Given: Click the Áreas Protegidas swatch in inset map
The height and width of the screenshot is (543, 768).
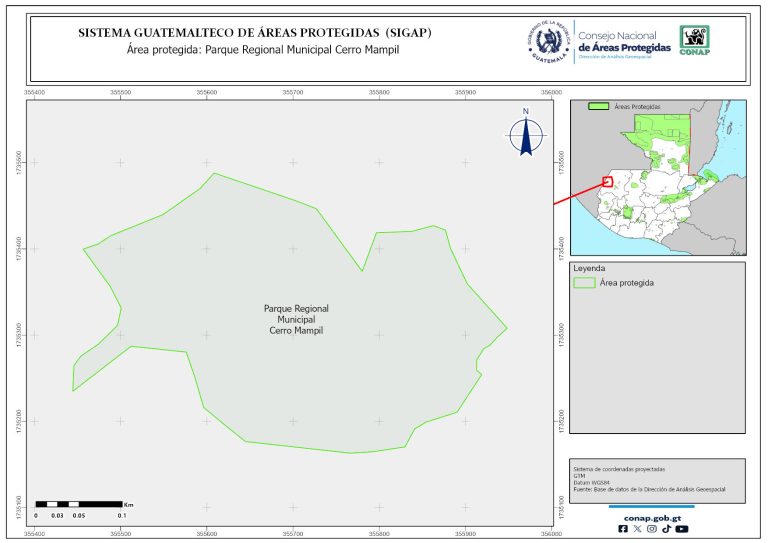Looking at the screenshot, I should point(599,106).
